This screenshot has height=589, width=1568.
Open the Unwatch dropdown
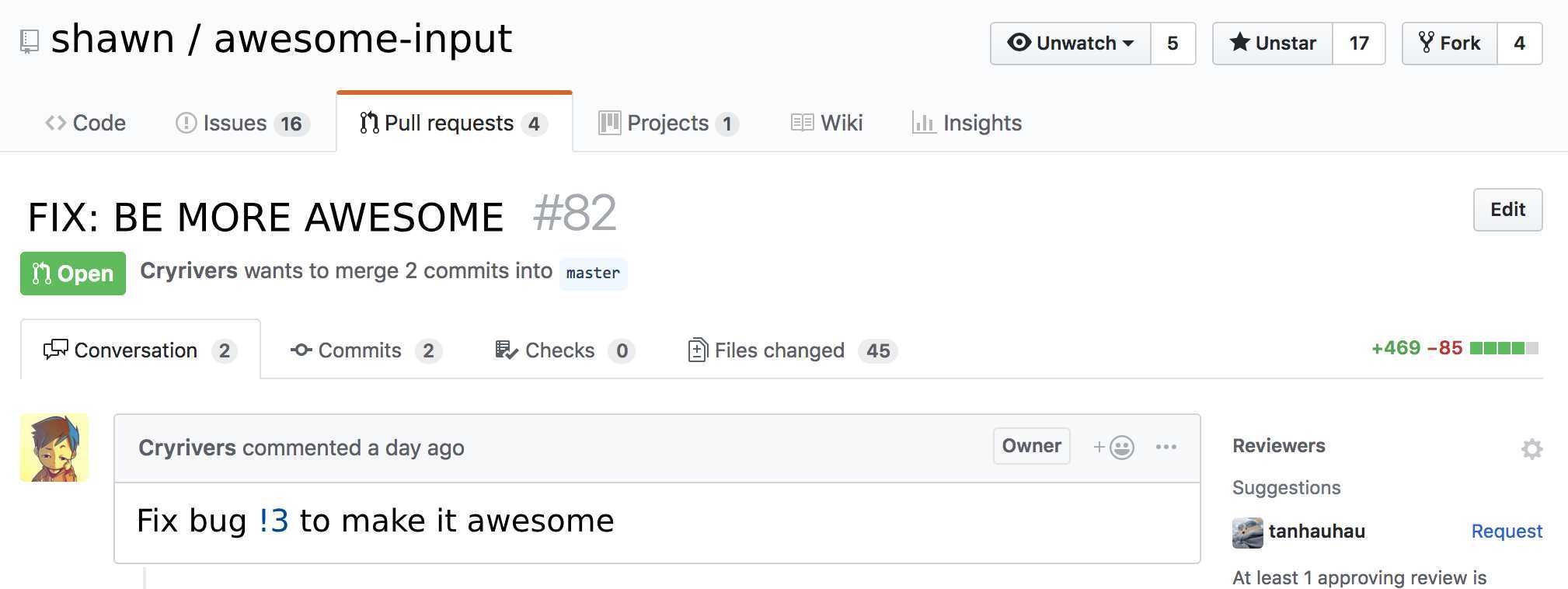1071,44
